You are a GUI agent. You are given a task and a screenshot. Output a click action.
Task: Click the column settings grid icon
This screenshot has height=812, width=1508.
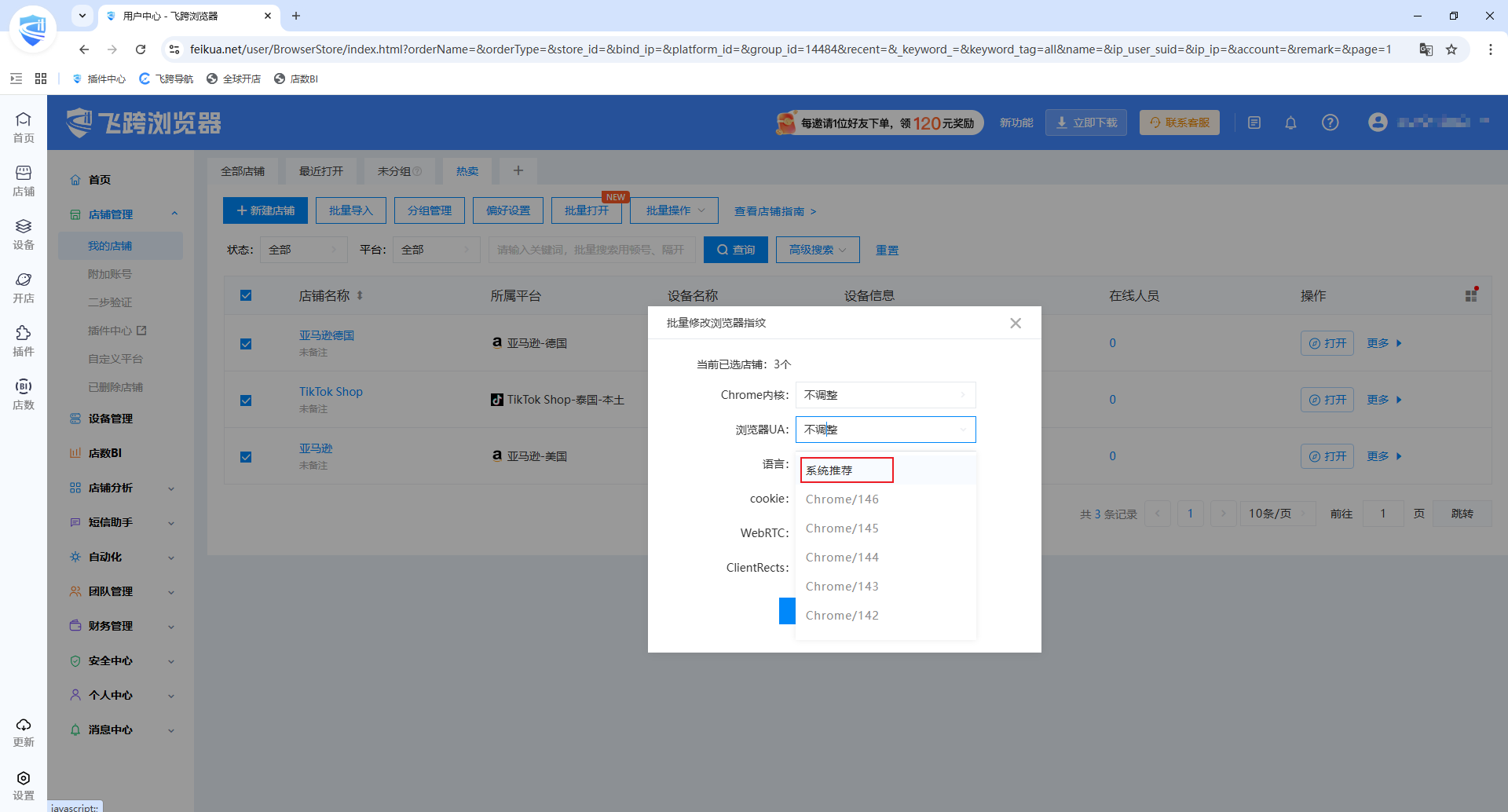(1471, 295)
